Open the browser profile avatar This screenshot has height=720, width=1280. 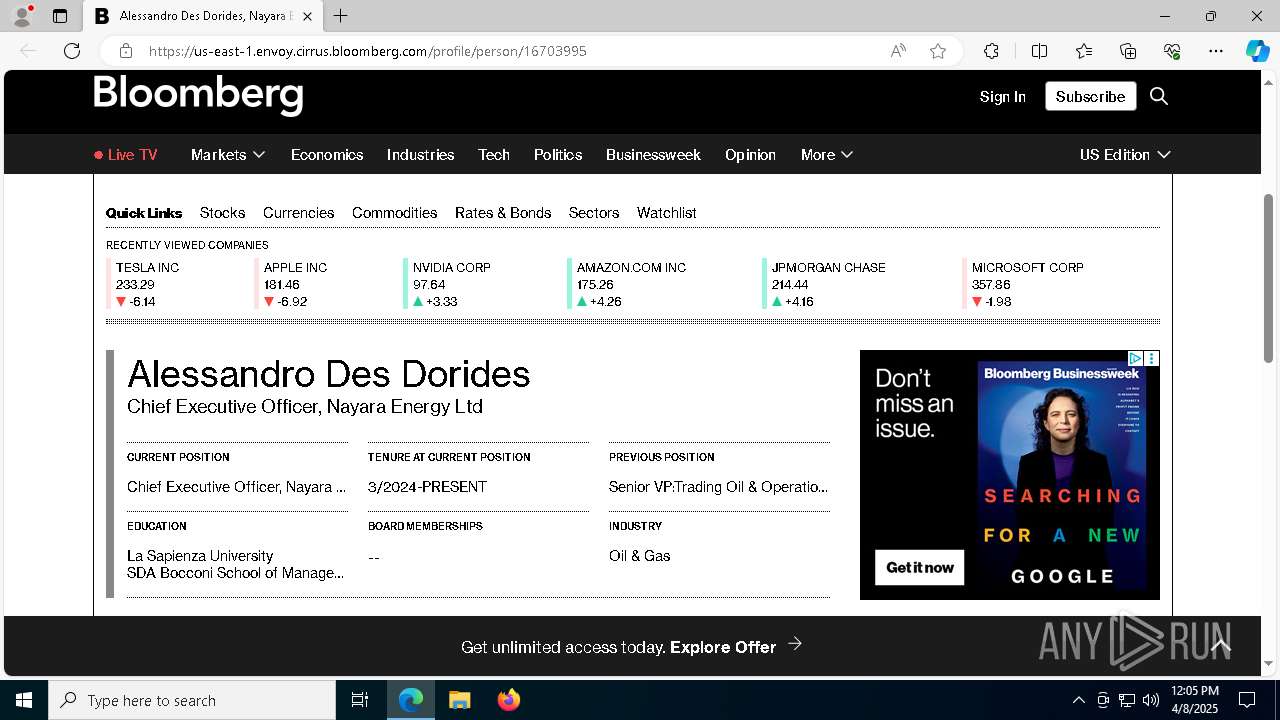click(x=22, y=16)
